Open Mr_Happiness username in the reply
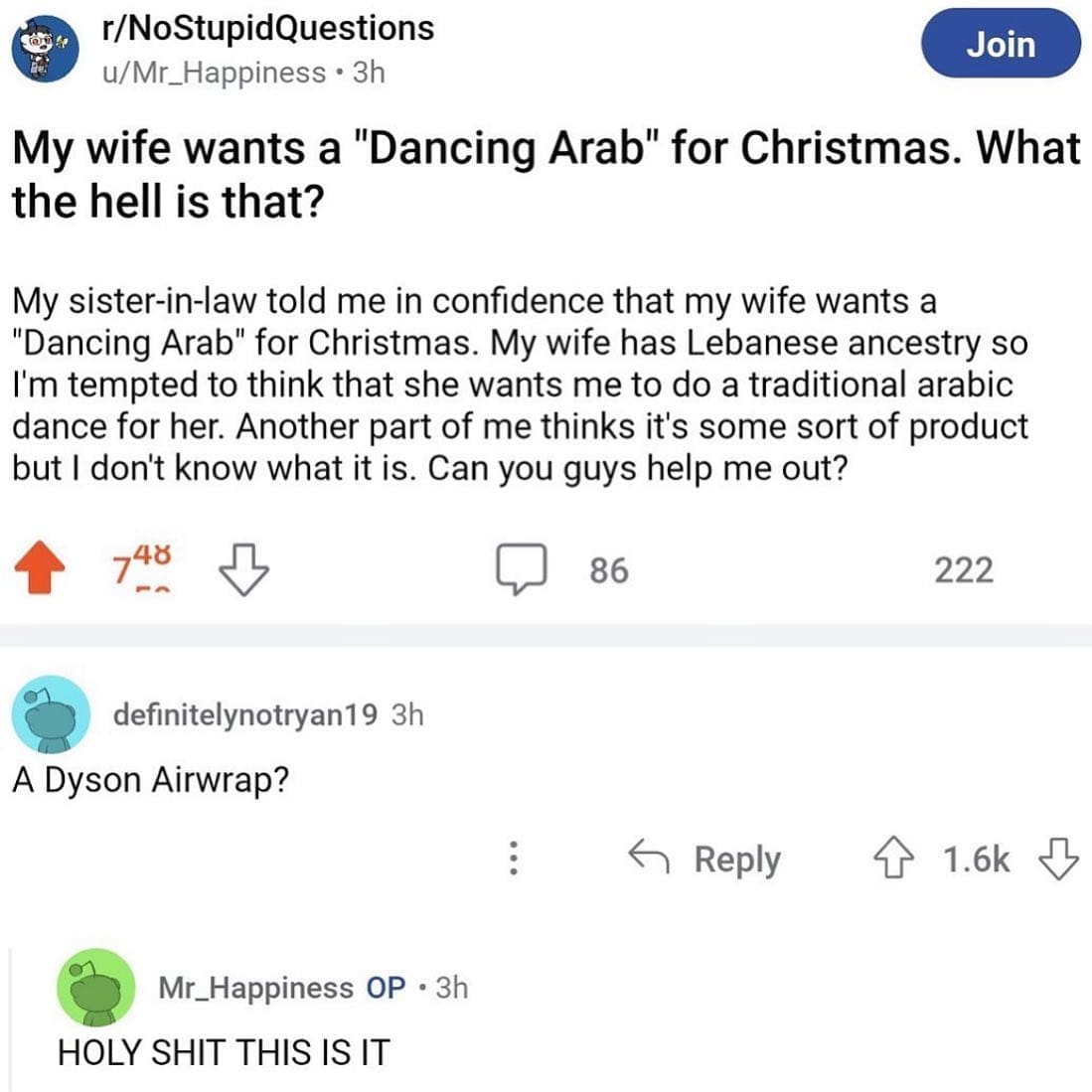This screenshot has width=1092, height=1092. click(255, 988)
